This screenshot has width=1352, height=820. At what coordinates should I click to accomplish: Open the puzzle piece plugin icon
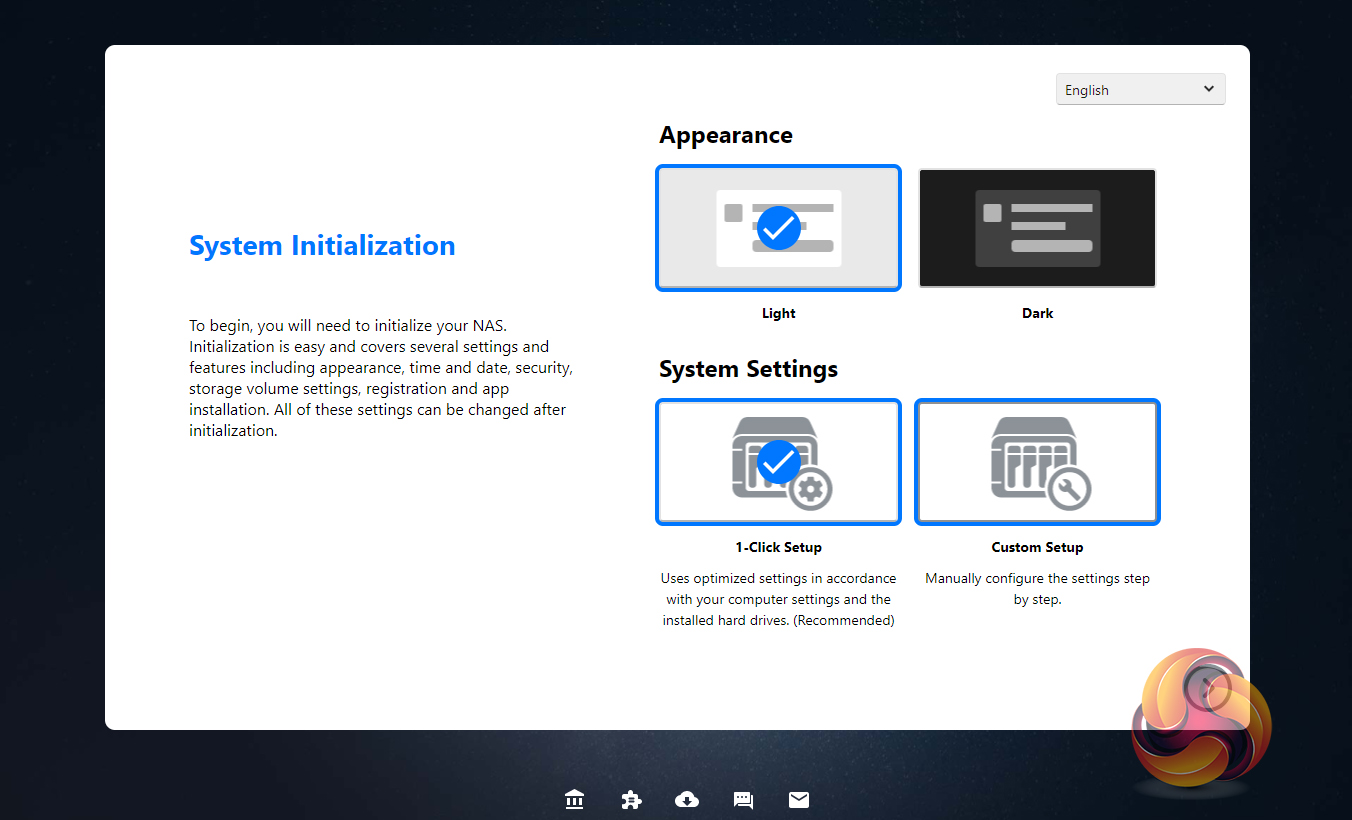[x=631, y=800]
